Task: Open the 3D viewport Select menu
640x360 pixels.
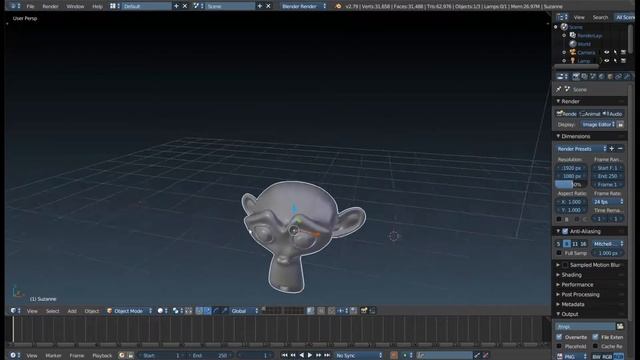Action: pyautogui.click(x=53, y=311)
